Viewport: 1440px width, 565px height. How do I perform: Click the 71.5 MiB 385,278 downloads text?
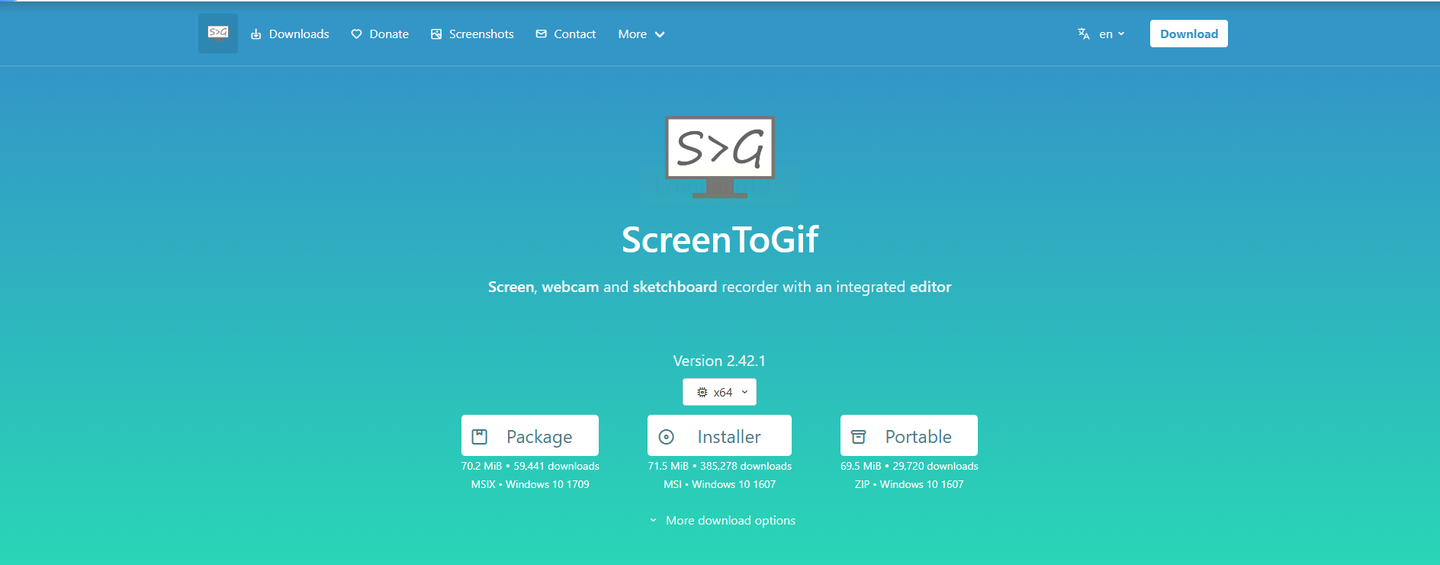(720, 466)
